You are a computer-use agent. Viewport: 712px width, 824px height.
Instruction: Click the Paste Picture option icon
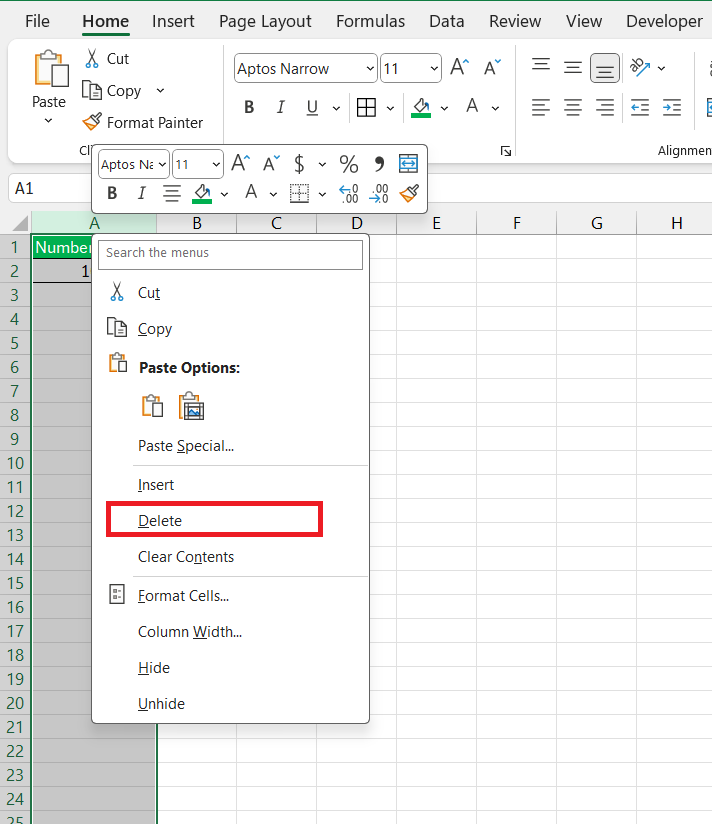click(191, 406)
